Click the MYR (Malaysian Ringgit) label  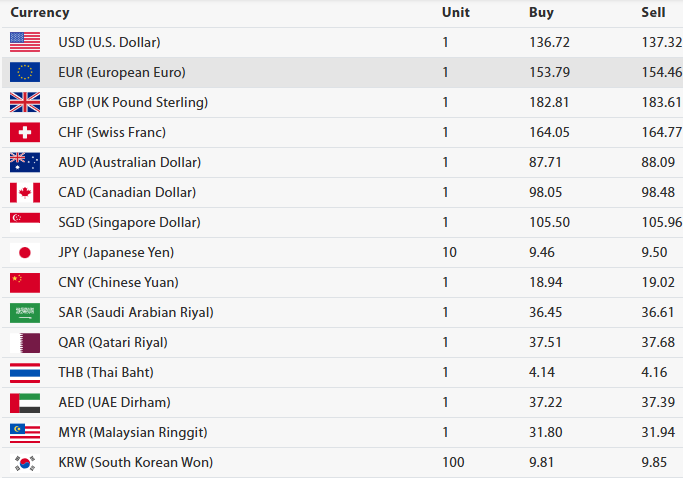pos(133,433)
